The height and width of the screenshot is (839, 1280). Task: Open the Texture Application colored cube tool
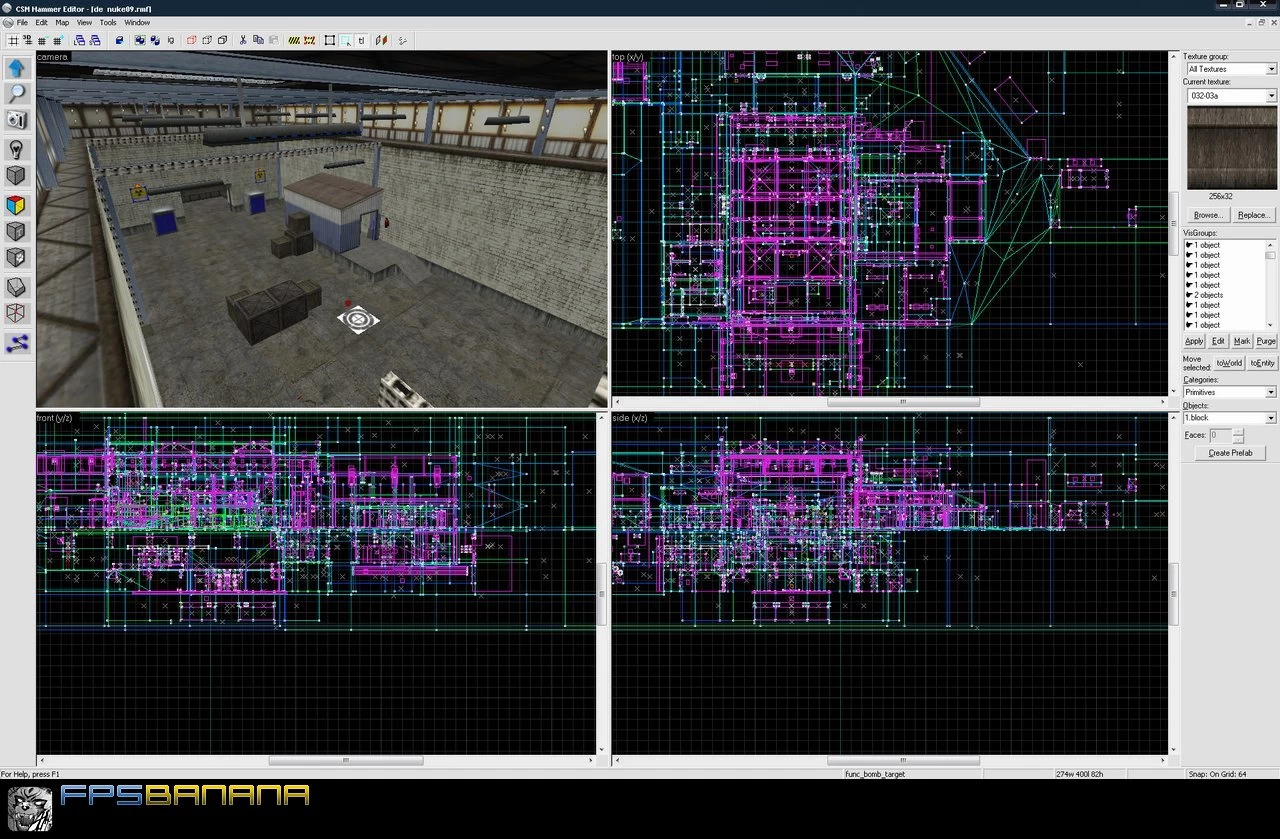pyautogui.click(x=17, y=205)
